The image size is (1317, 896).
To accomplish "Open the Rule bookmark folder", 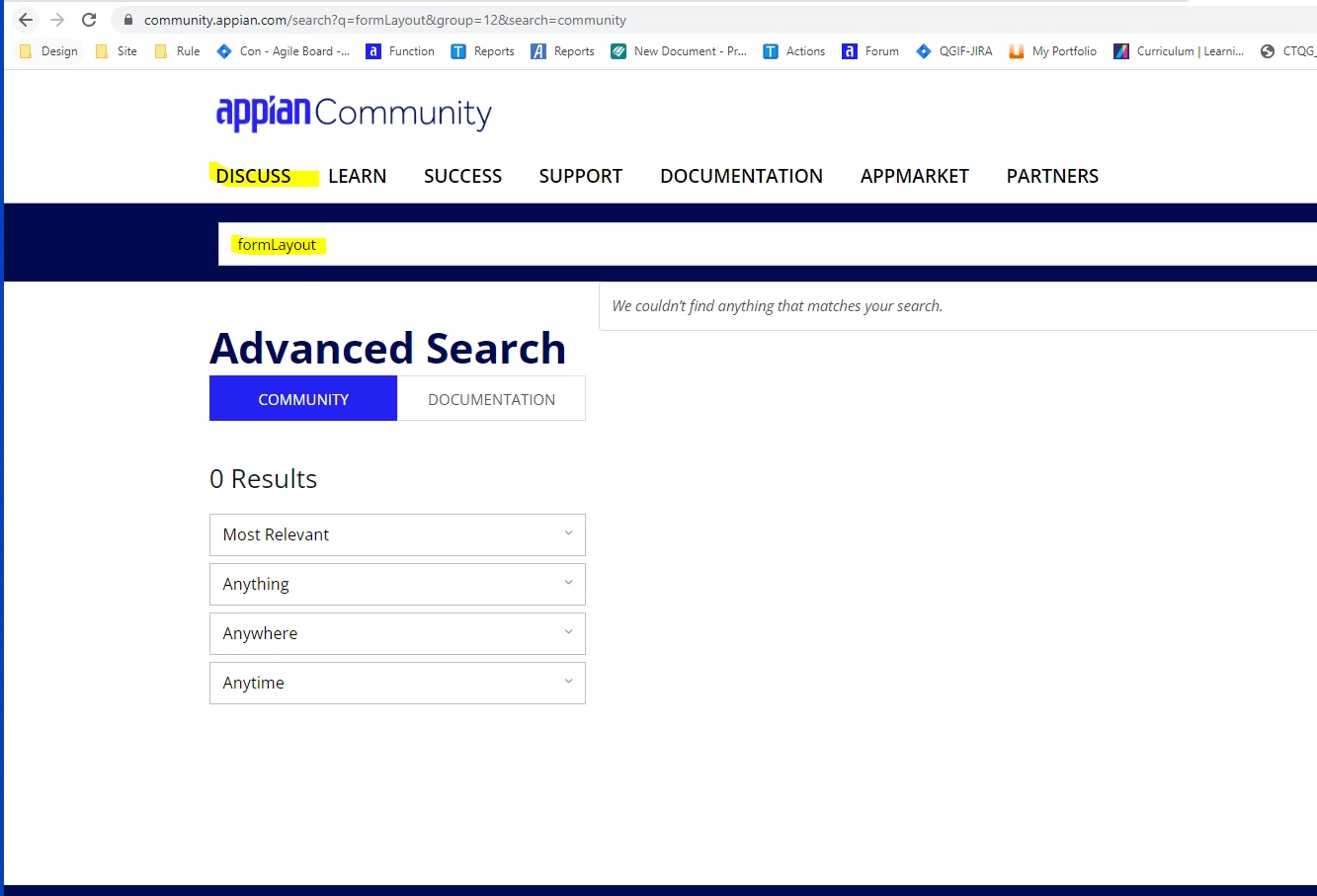I will (178, 51).
